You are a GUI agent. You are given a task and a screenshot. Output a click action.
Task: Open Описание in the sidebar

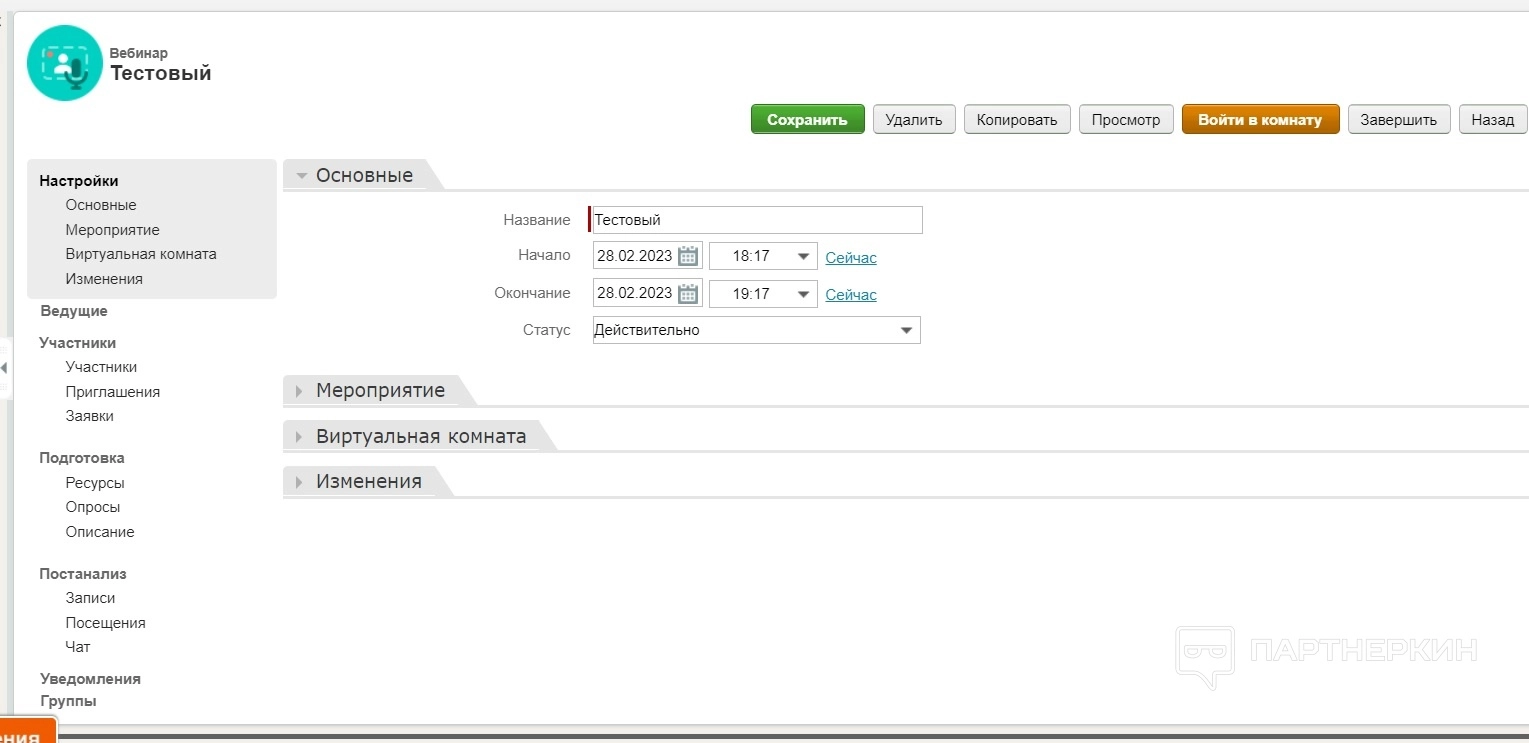[100, 532]
